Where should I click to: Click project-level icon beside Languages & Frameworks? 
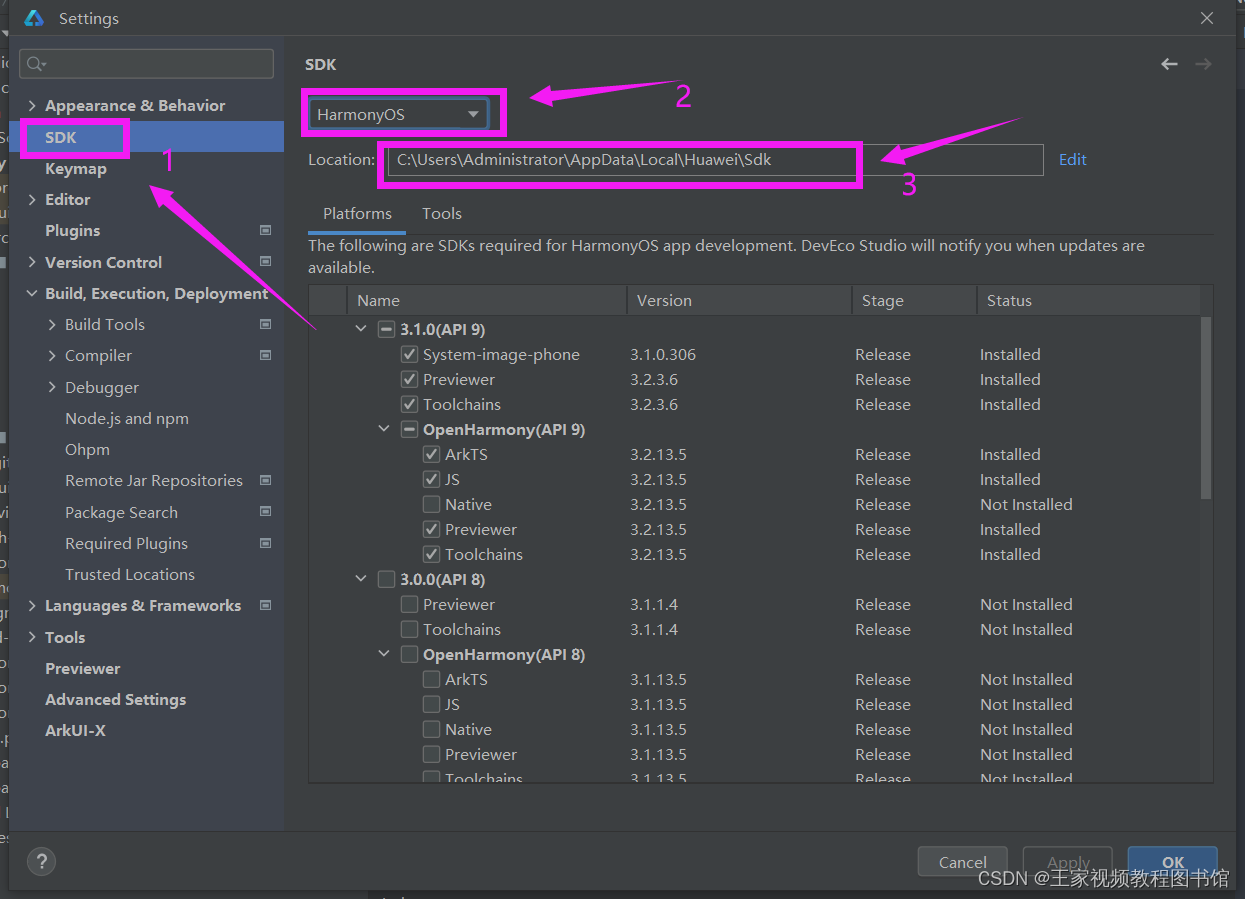point(266,605)
